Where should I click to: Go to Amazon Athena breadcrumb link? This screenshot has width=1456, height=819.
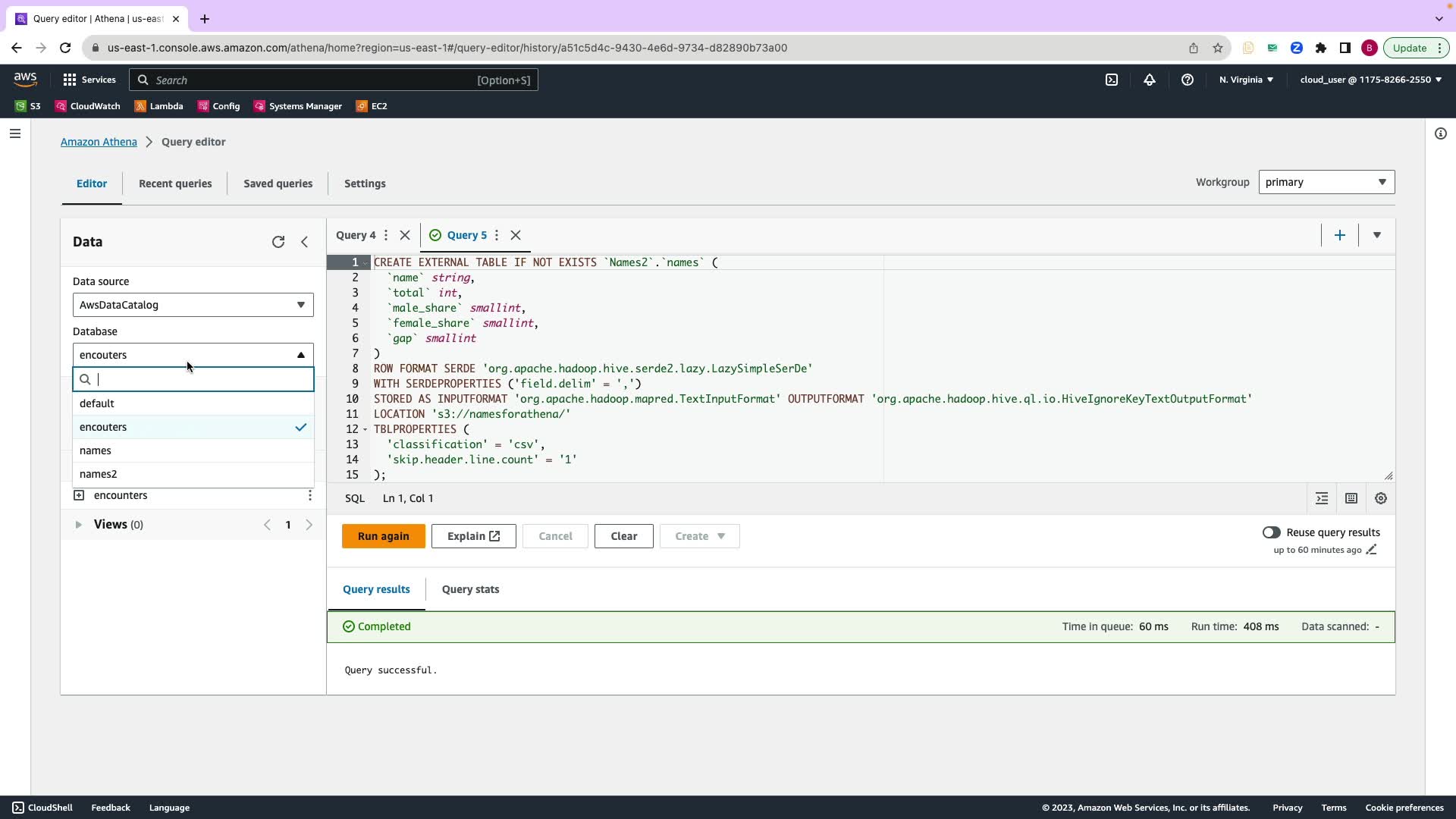point(99,142)
